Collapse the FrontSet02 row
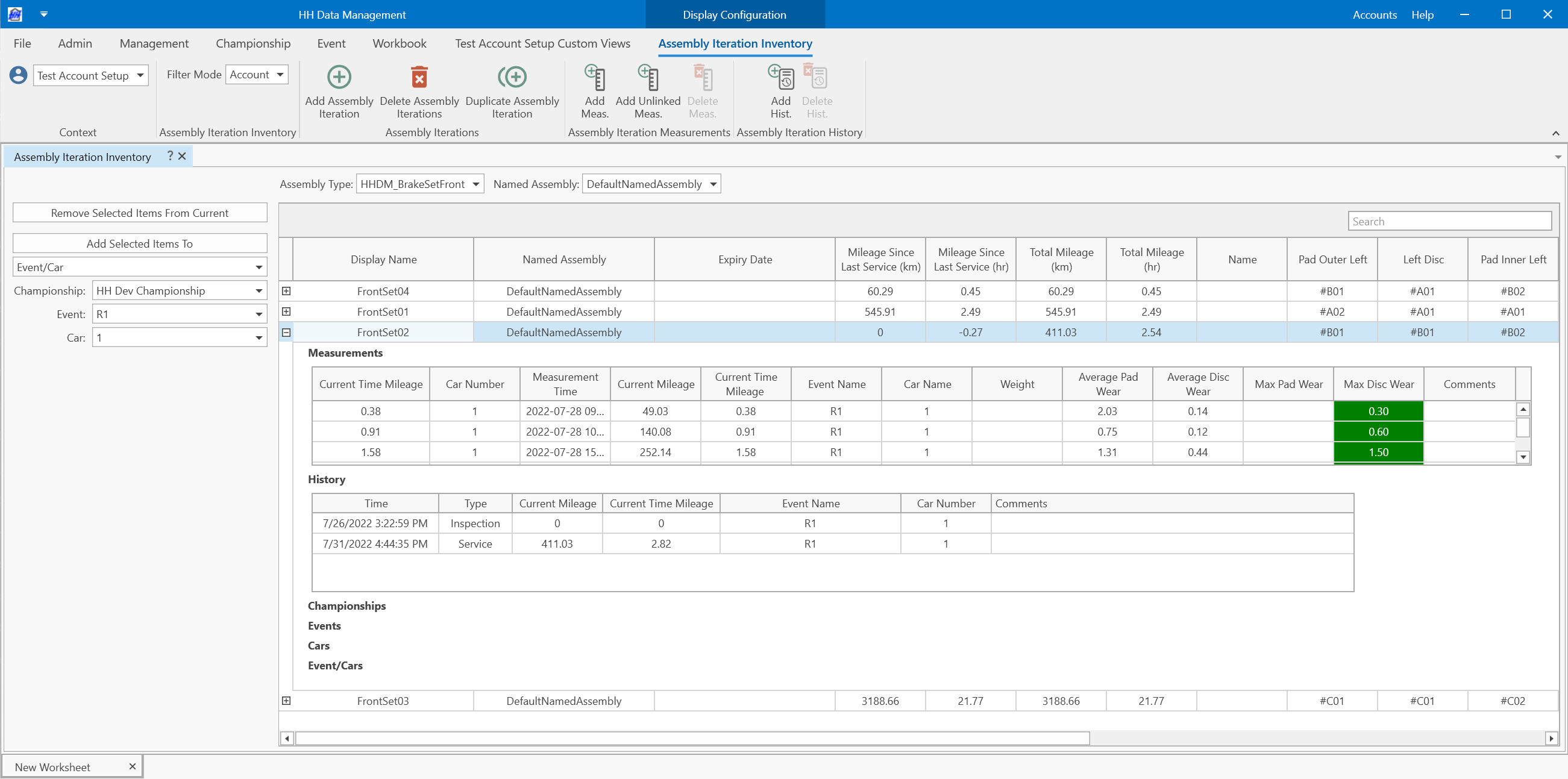 286,333
